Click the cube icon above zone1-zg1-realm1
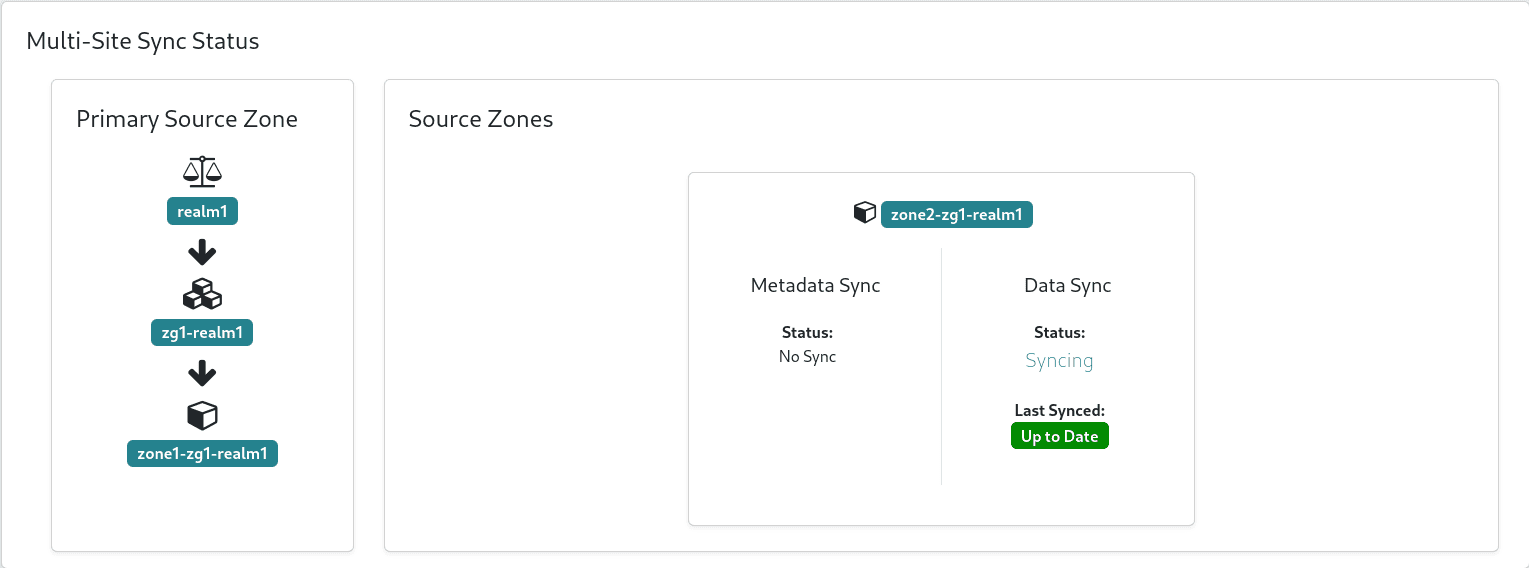The height and width of the screenshot is (568, 1529). [202, 415]
